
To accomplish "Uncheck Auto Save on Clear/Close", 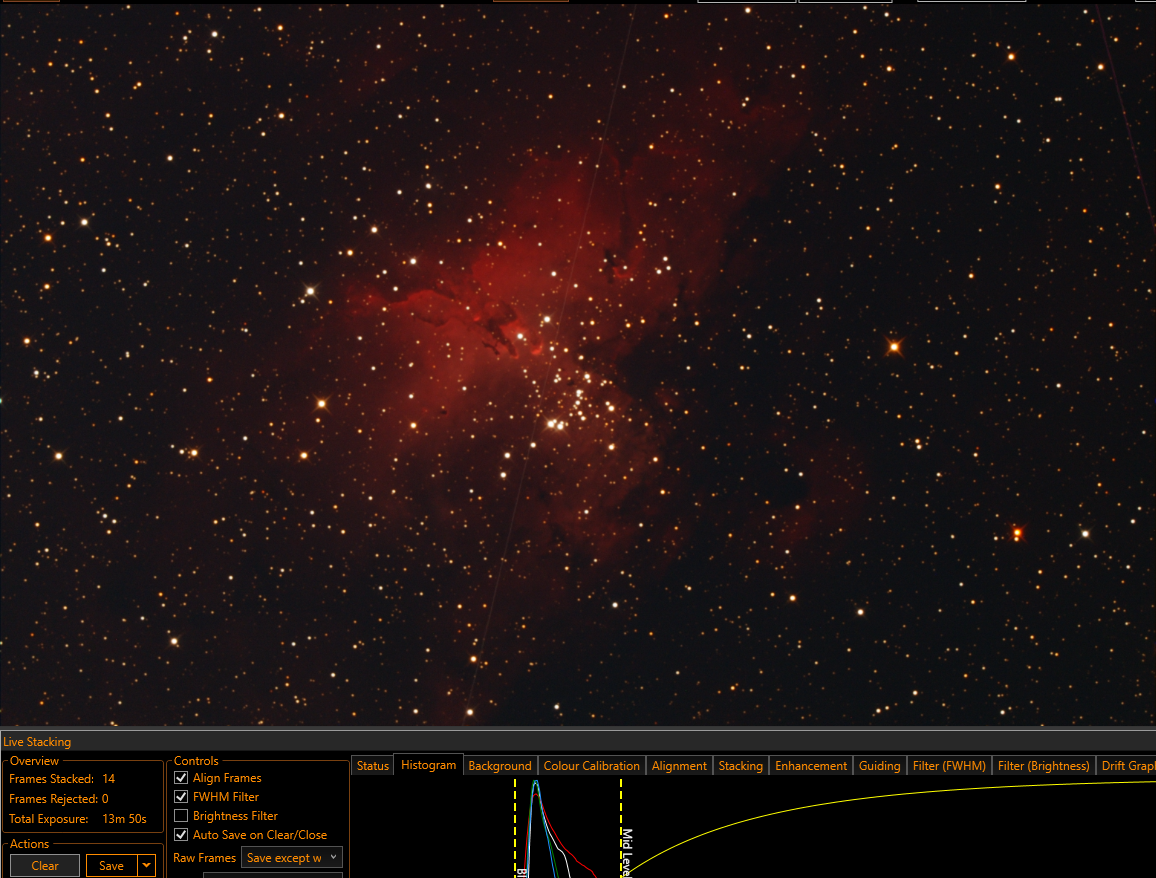I will [x=181, y=835].
